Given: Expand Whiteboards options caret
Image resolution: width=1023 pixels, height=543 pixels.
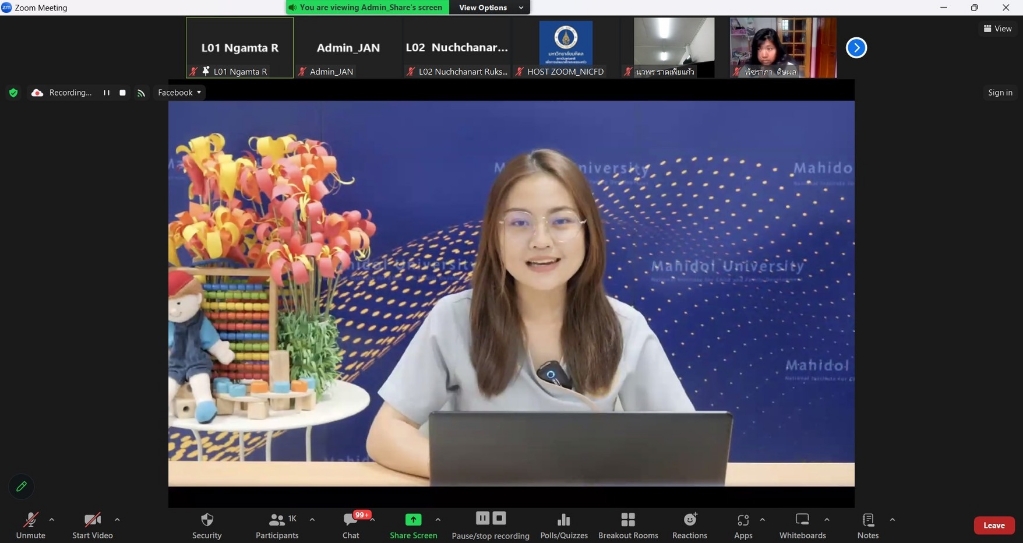Looking at the screenshot, I should [827, 520].
